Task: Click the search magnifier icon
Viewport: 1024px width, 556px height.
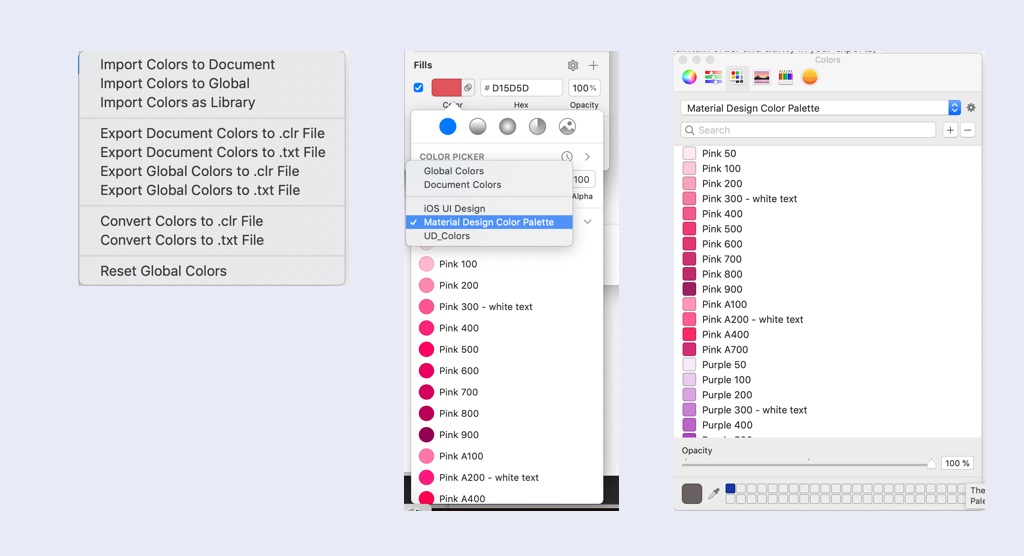Action: (690, 130)
